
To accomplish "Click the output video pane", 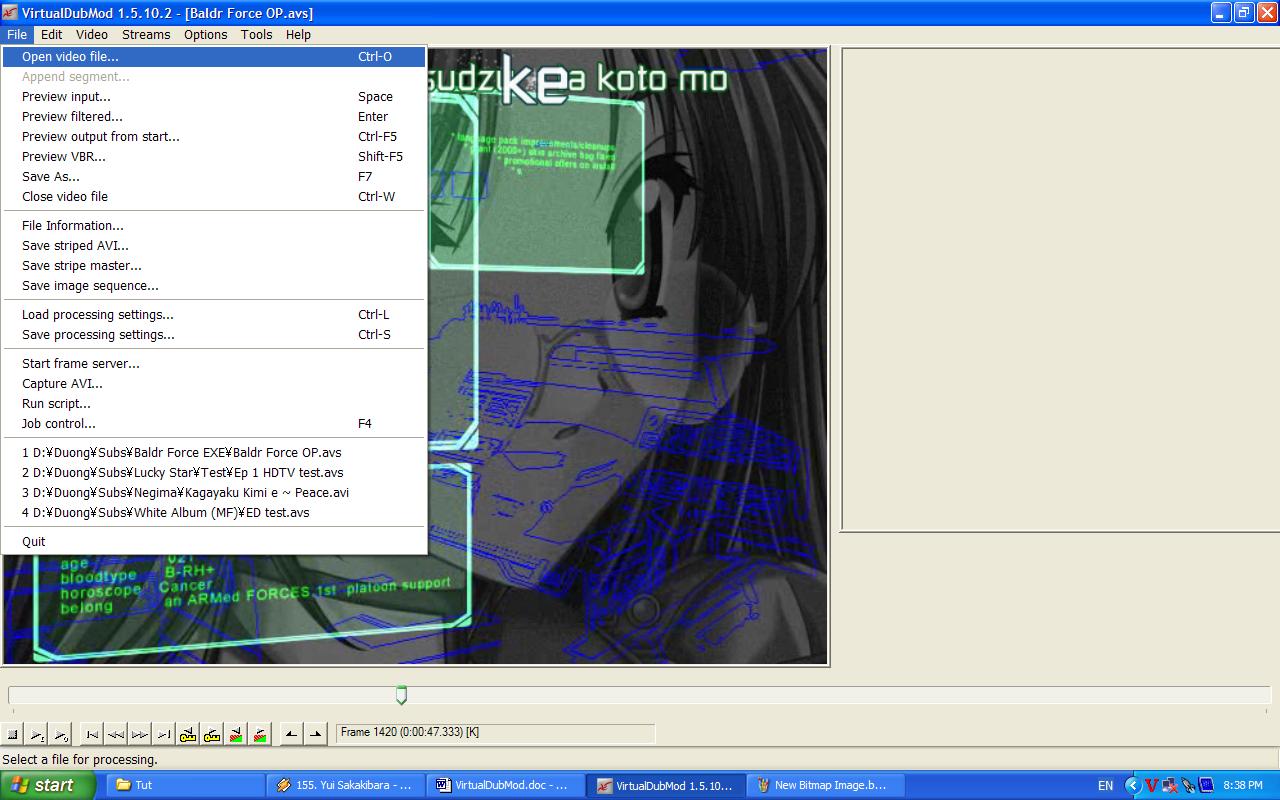I will point(1059,289).
